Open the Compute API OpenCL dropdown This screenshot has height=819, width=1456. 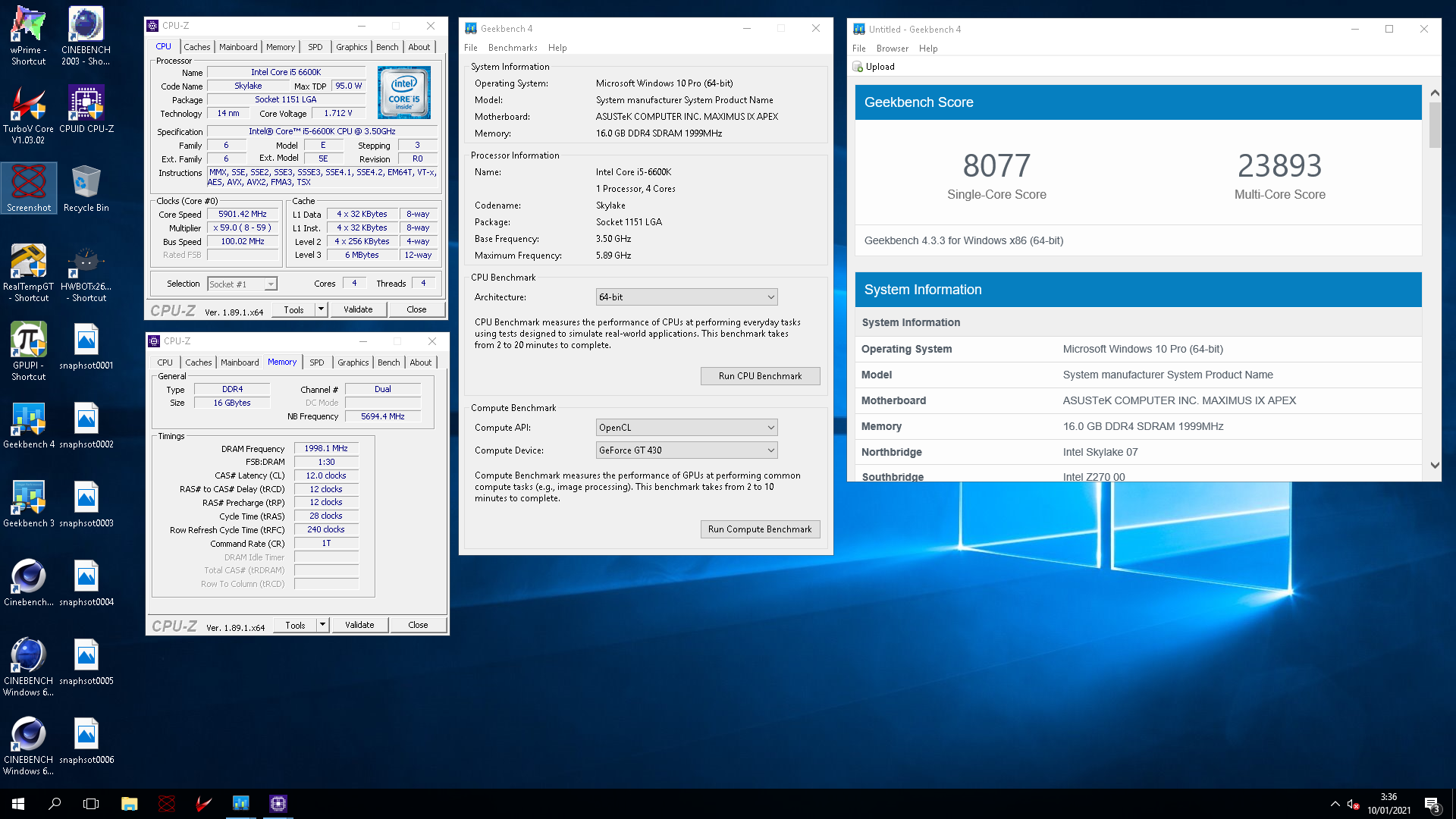687,428
